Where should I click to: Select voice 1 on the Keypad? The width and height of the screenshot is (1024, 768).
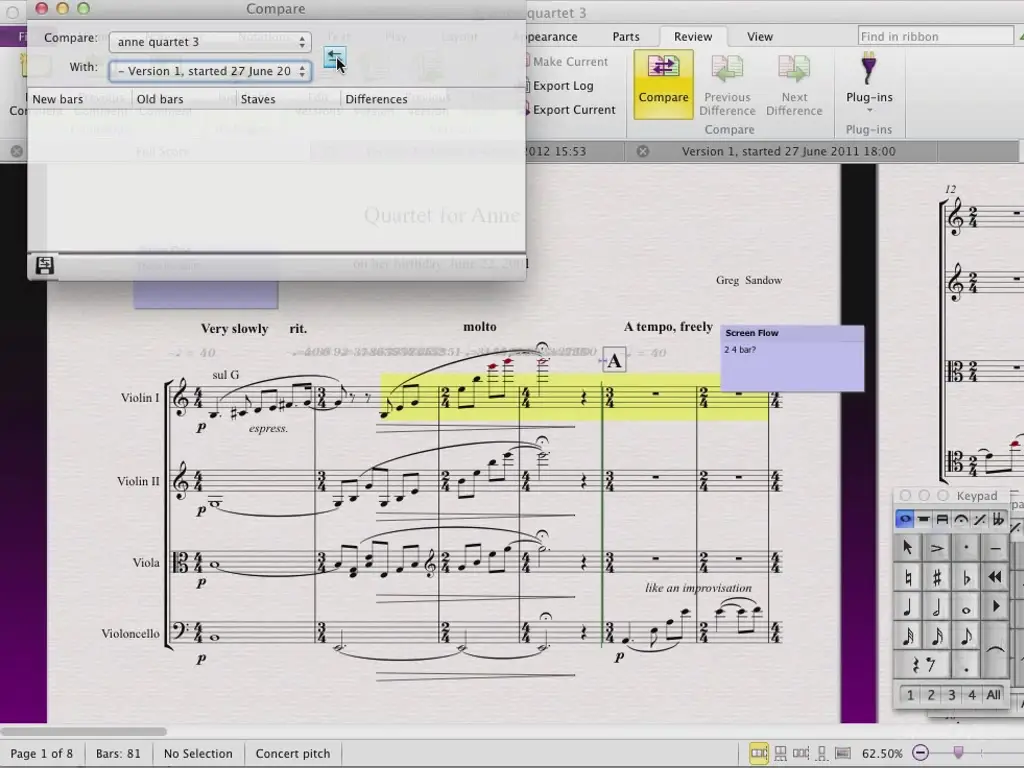910,695
